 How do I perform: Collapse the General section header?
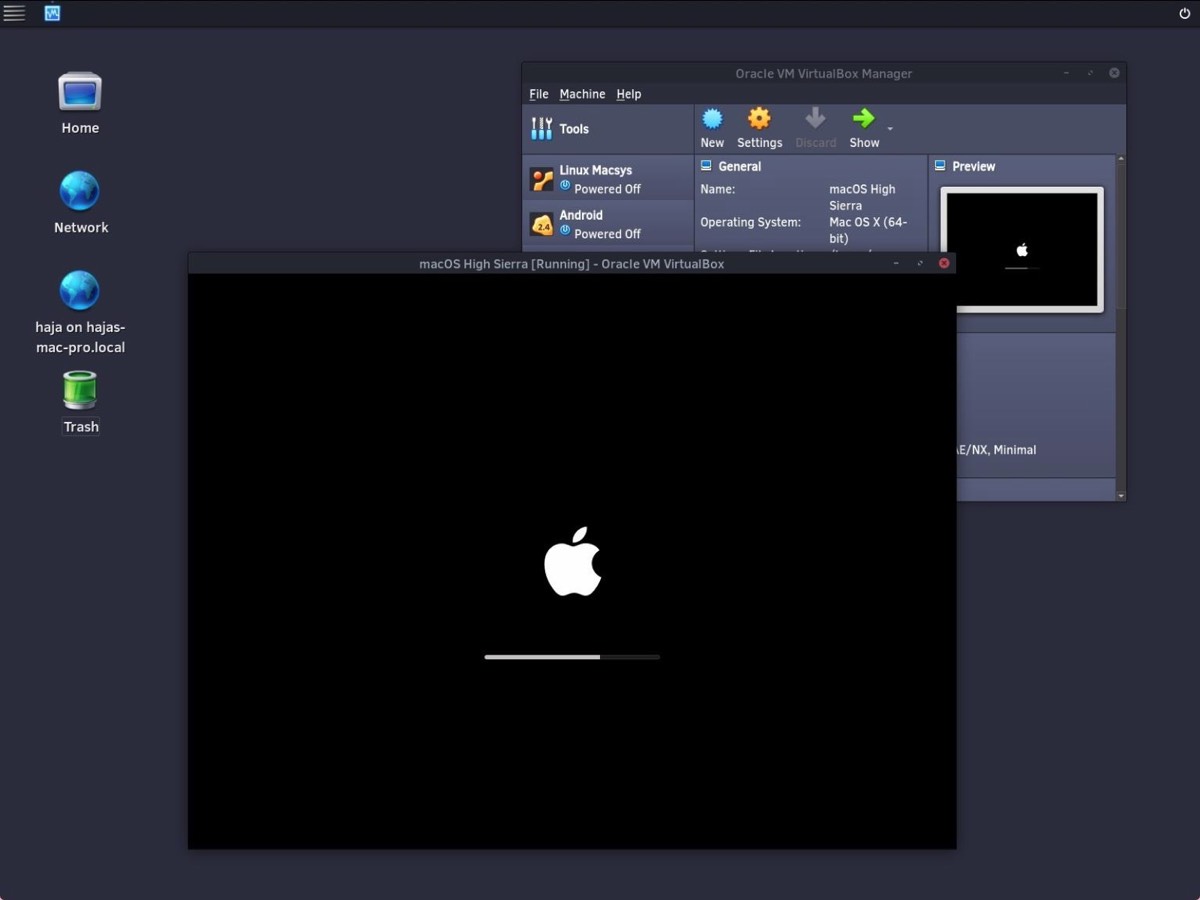739,167
